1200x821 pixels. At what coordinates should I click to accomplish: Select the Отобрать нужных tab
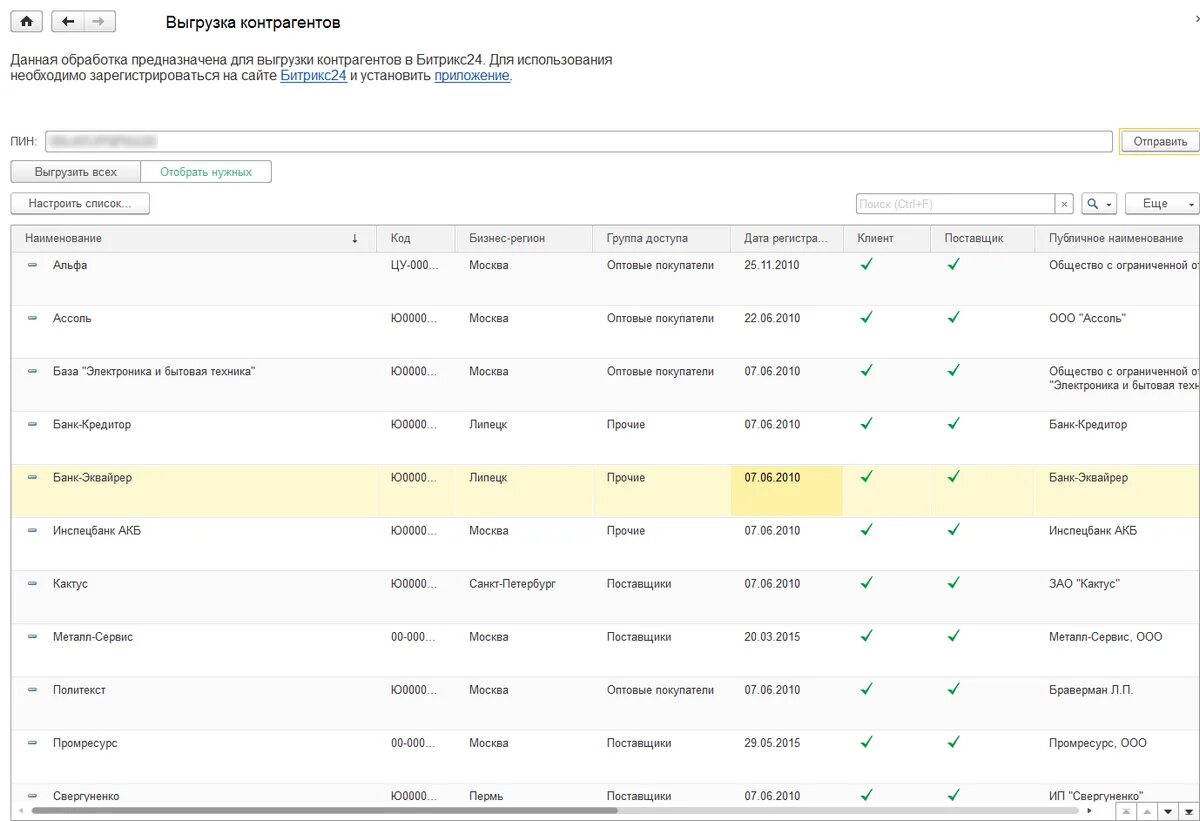(x=206, y=172)
